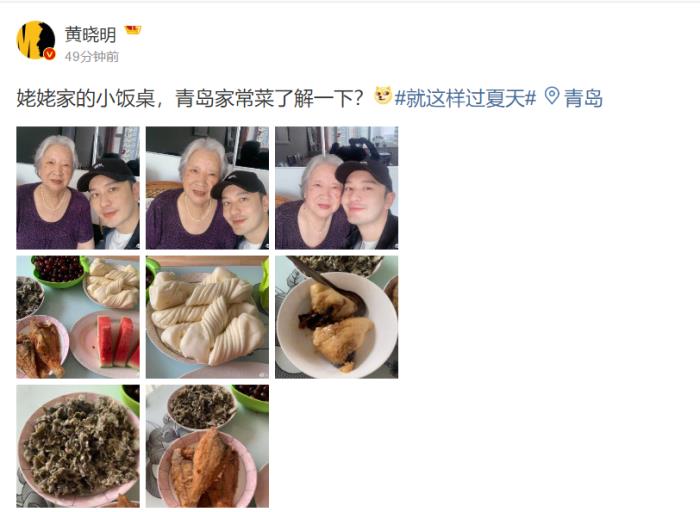Click the orange verified V badge

tap(50, 54)
